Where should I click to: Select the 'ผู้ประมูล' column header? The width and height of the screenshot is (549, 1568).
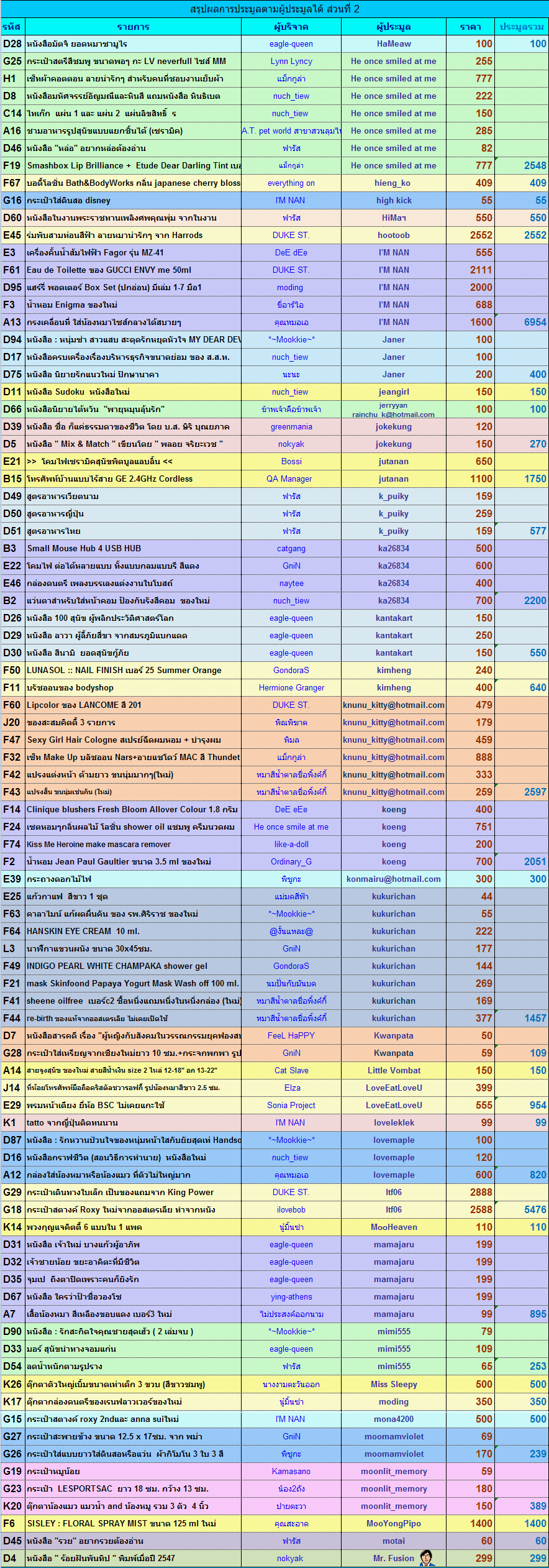[x=394, y=27]
